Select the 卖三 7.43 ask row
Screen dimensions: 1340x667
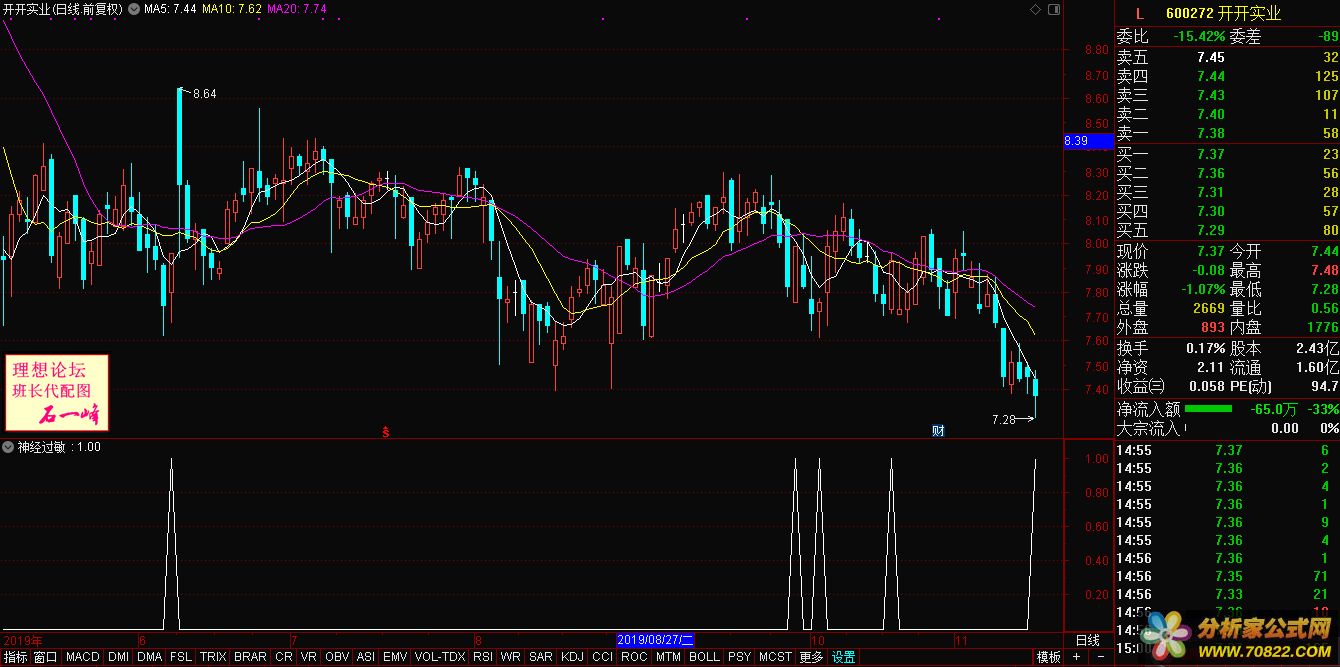[1227, 96]
